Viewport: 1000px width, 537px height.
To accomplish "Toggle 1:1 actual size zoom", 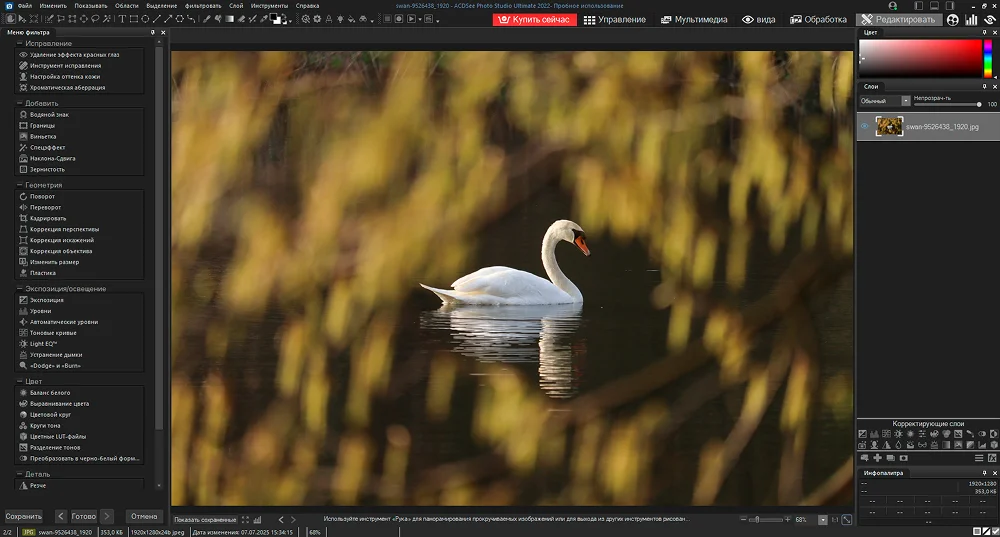I will tap(834, 520).
